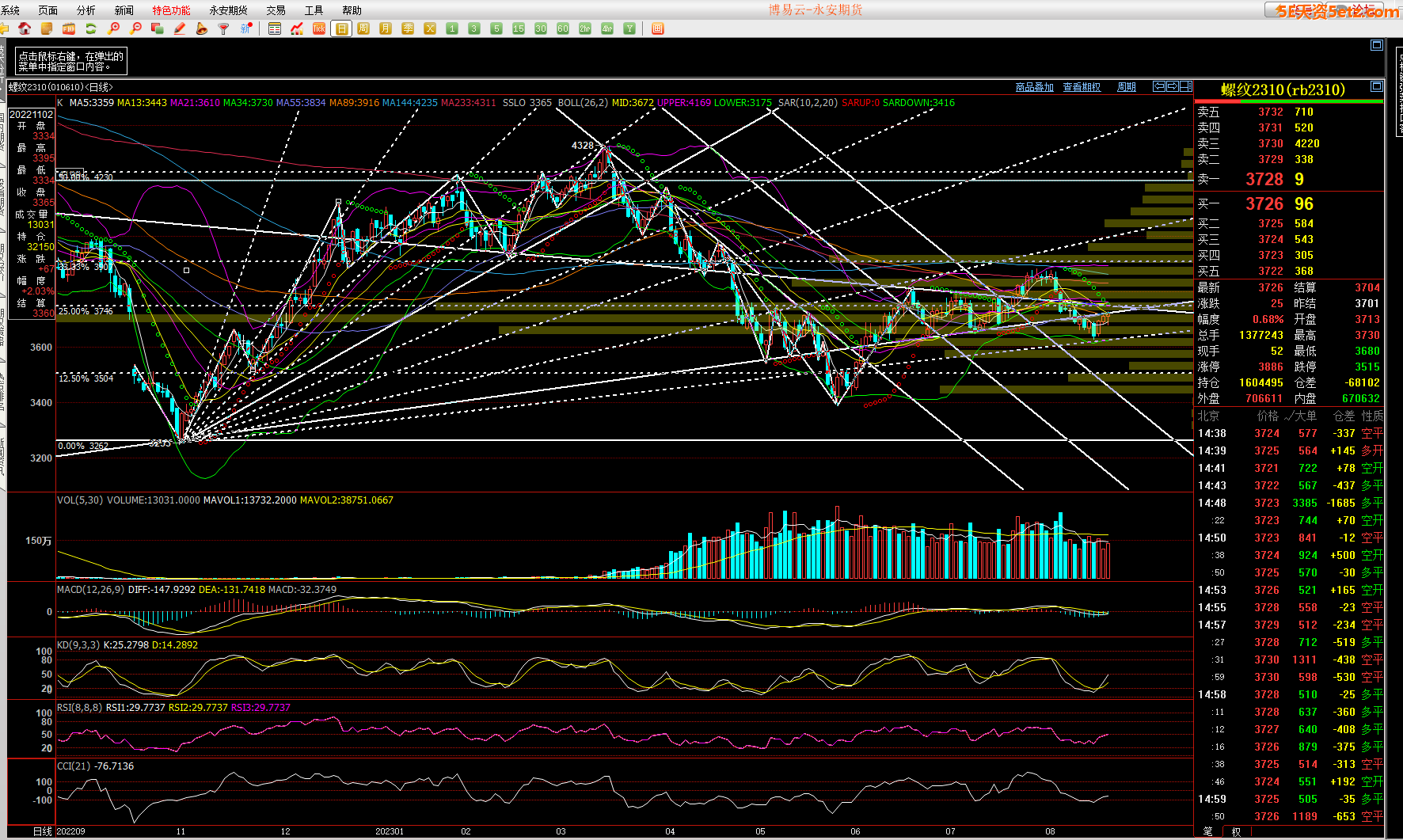Maximize the 螺纹2310 quote panel
The image size is (1403, 840).
point(1377,86)
